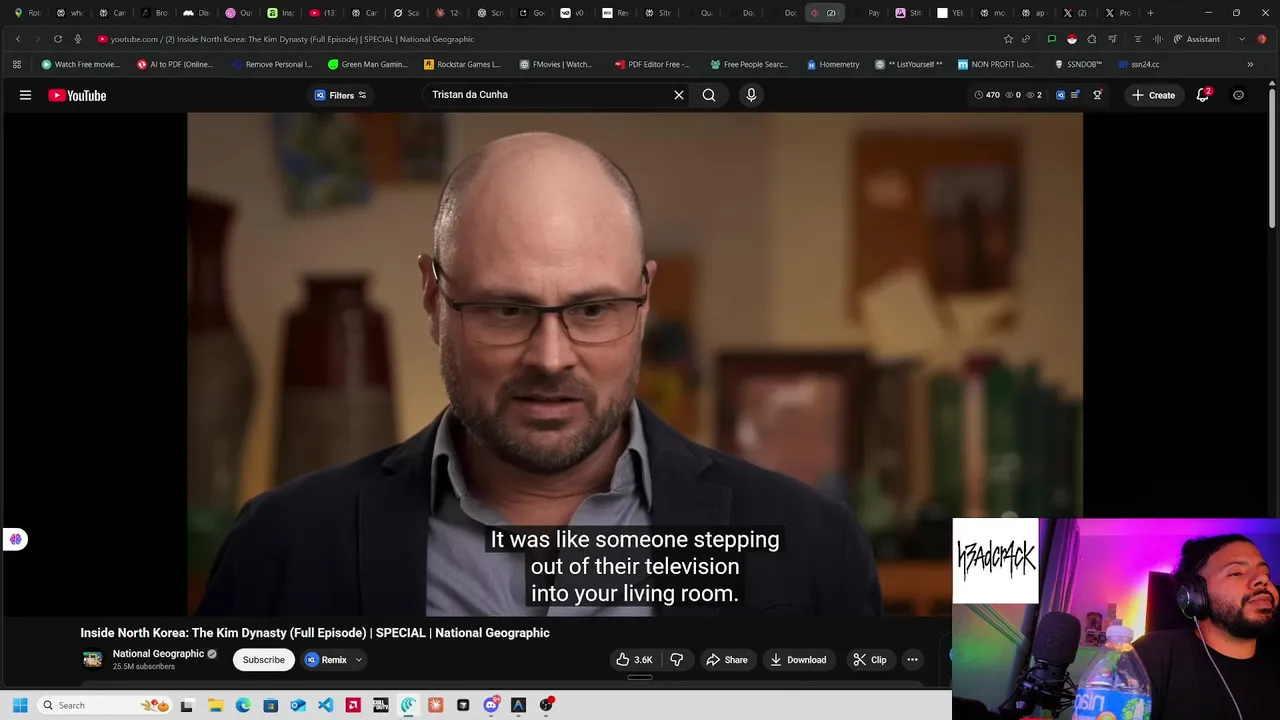Viewport: 1280px width, 720px height.
Task: Download the video
Action: point(798,660)
